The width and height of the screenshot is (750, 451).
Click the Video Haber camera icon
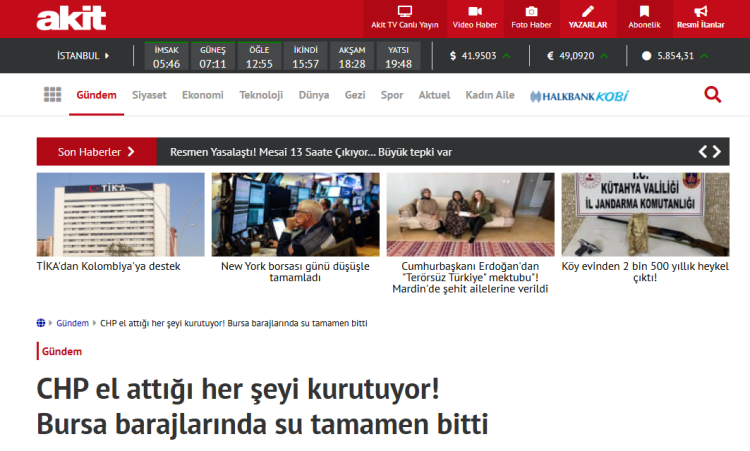(x=475, y=11)
